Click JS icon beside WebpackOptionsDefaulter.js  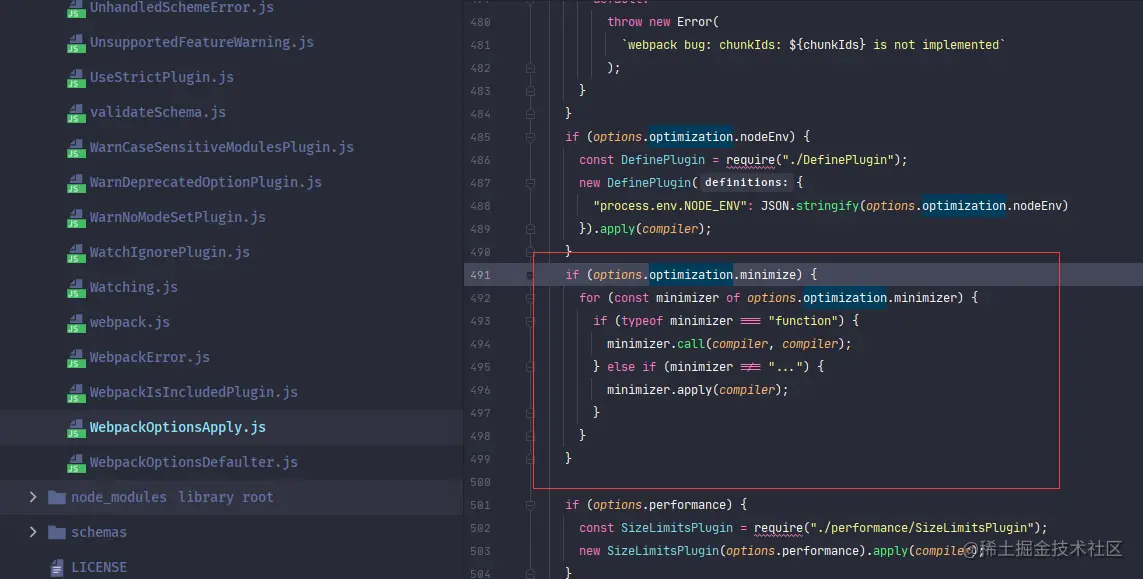(76, 463)
